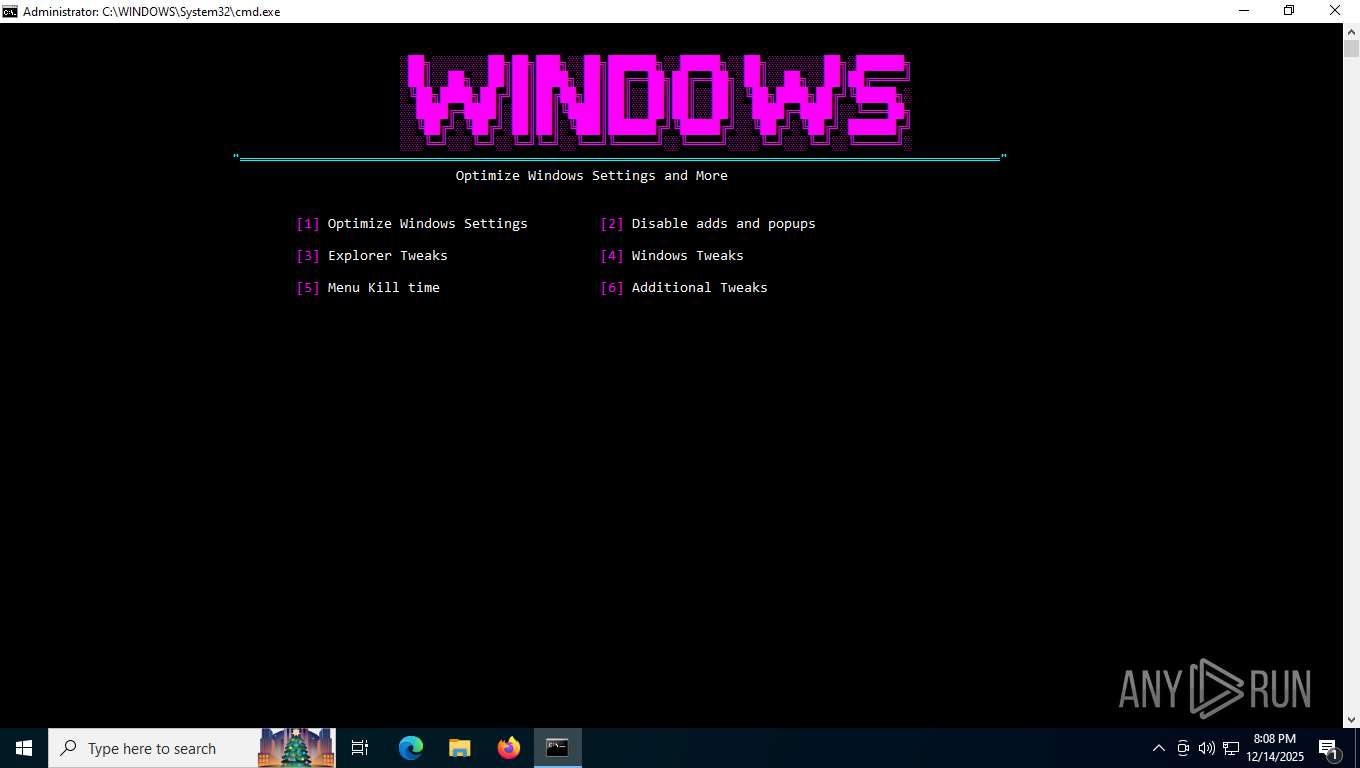Select the cmd.exe taskbar button
Screen dimensions: 1360x768
click(558, 748)
